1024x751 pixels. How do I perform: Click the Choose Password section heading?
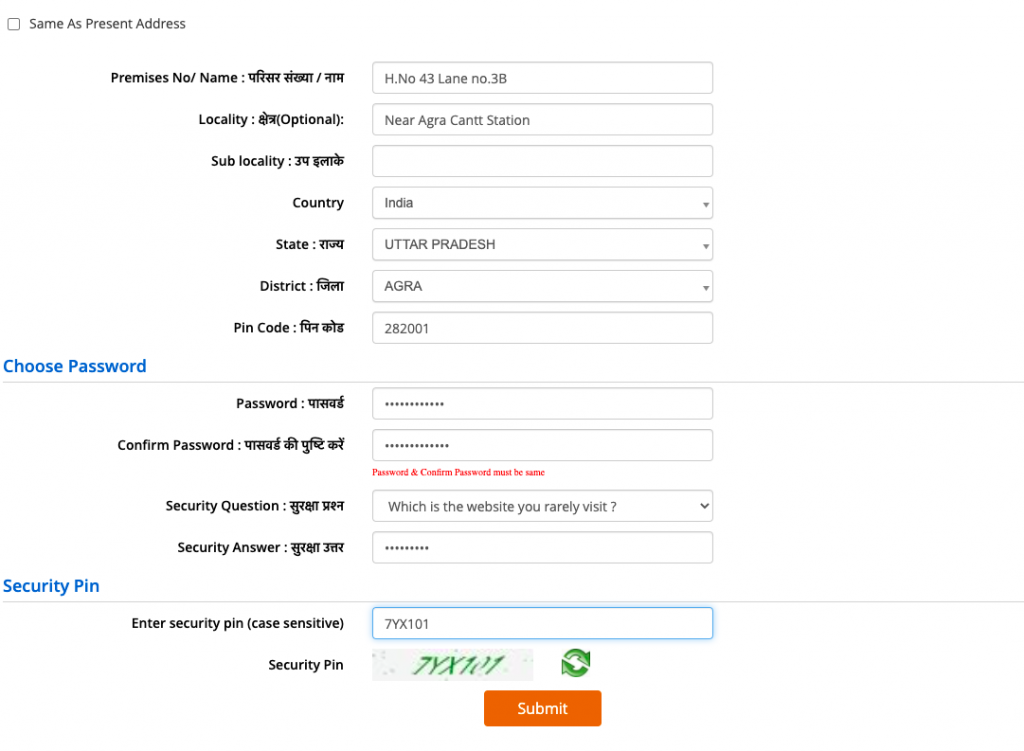tap(74, 366)
